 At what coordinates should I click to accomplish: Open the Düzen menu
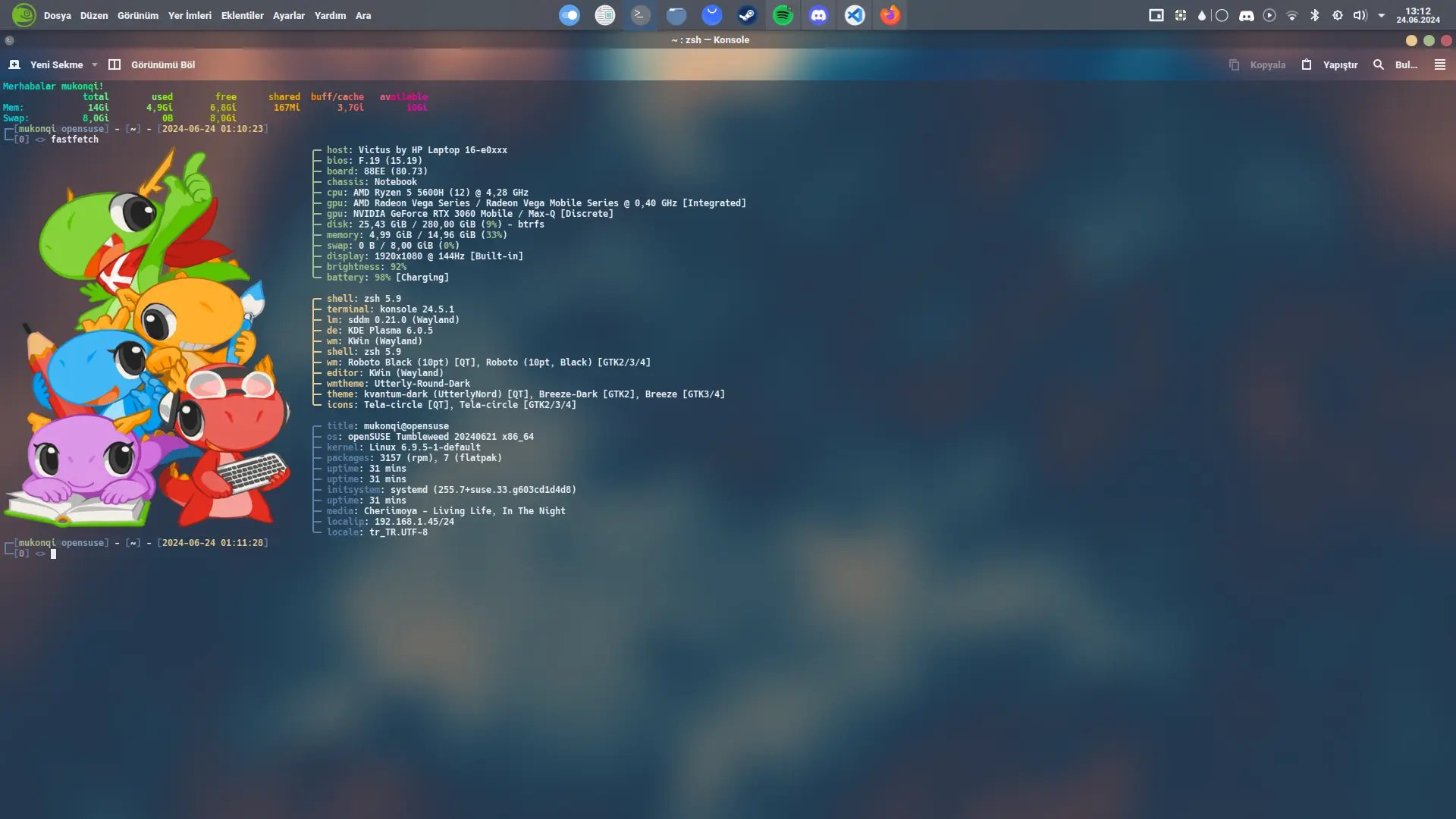pyautogui.click(x=94, y=15)
